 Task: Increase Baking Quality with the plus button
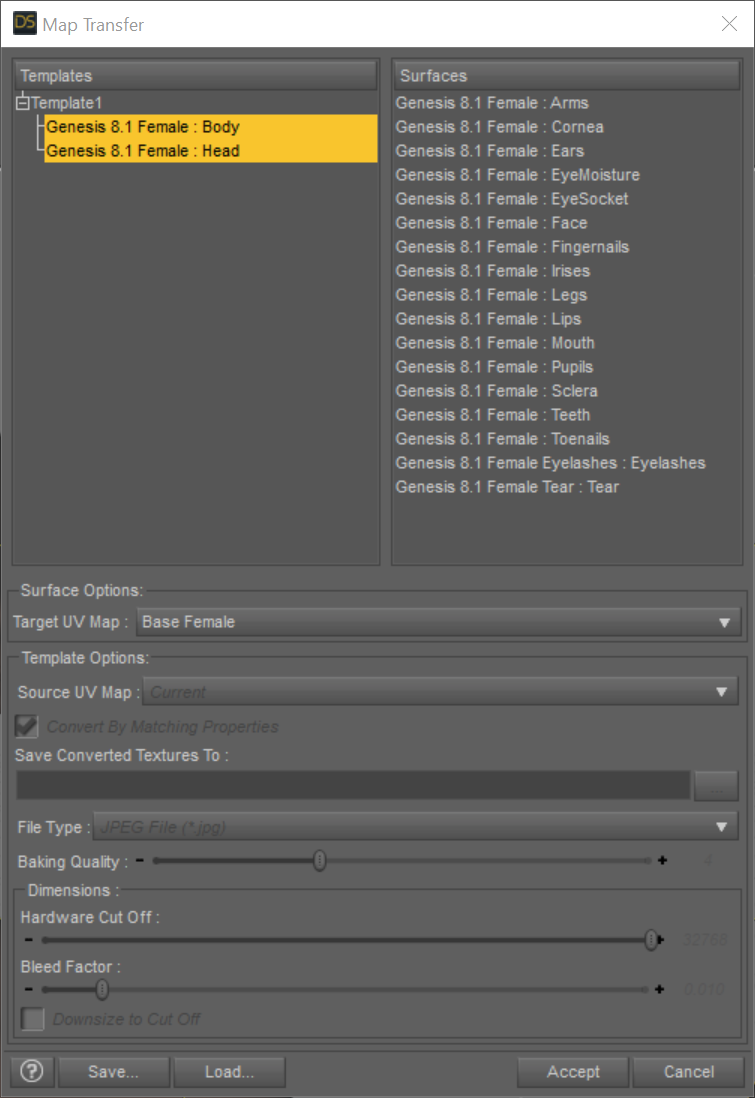coord(662,860)
